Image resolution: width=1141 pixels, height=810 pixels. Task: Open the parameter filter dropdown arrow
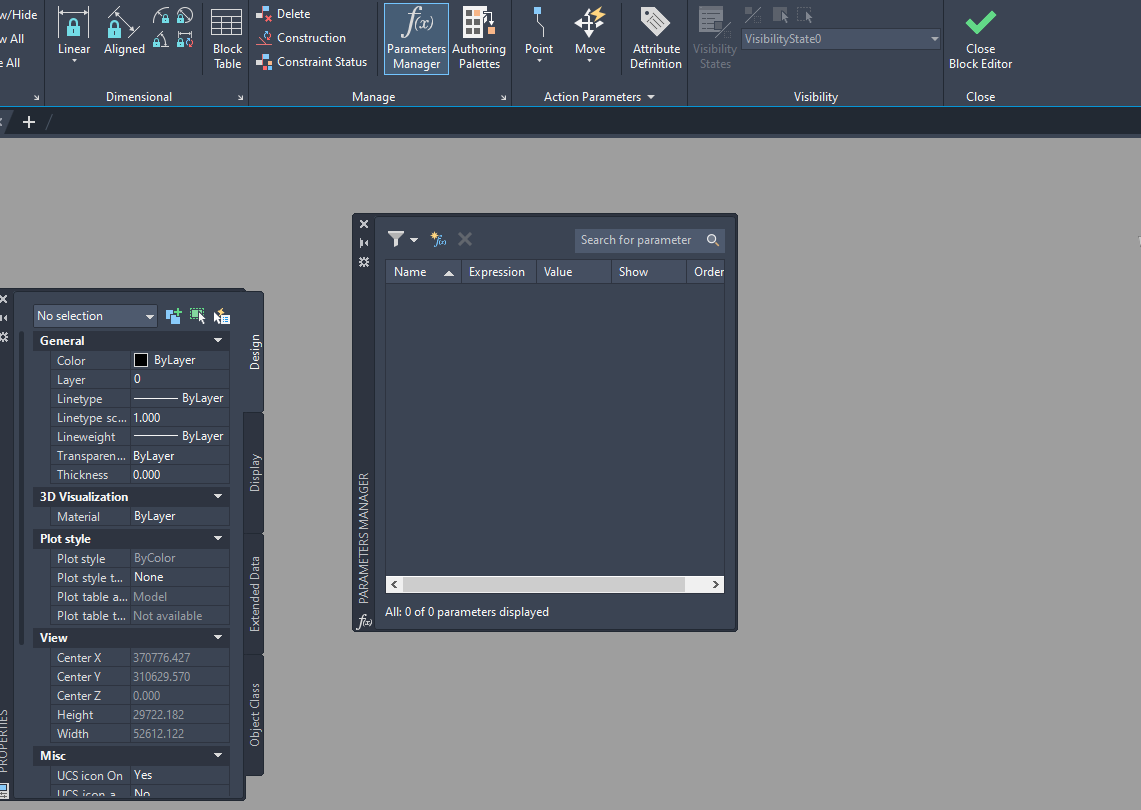[414, 240]
